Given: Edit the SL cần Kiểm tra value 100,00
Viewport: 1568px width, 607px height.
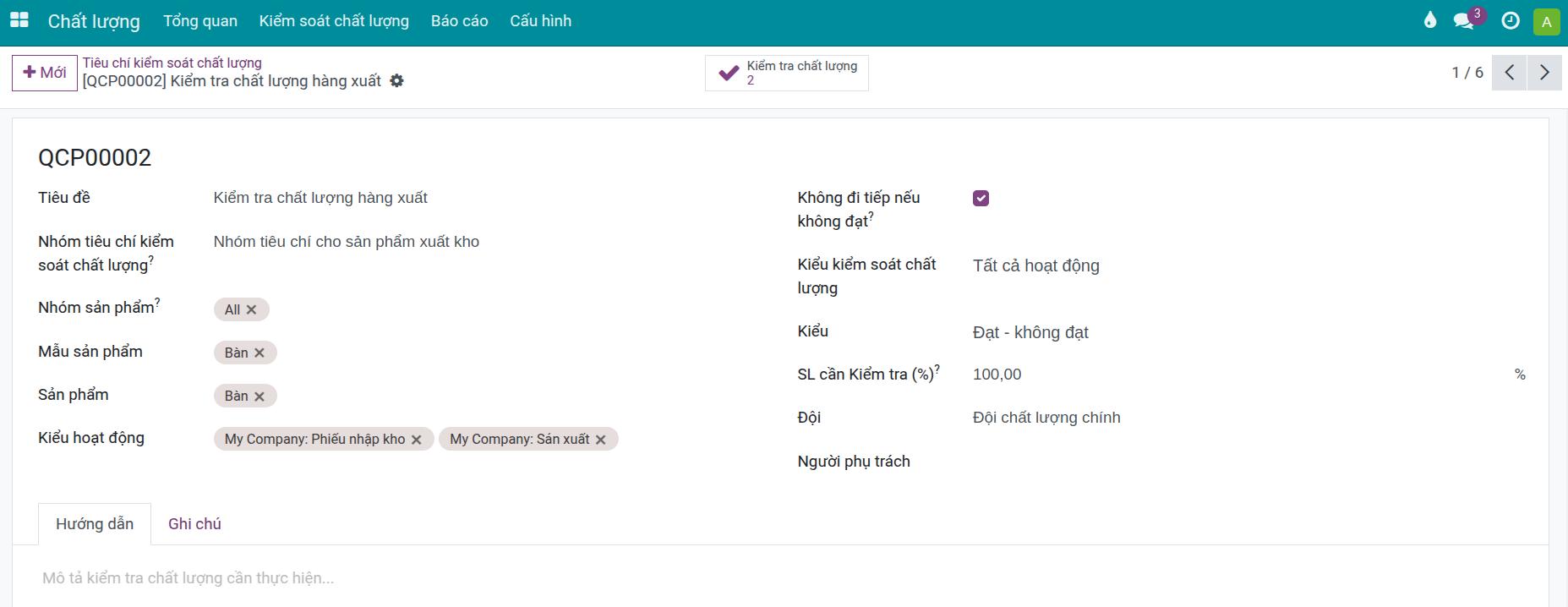Looking at the screenshot, I should (1240, 375).
